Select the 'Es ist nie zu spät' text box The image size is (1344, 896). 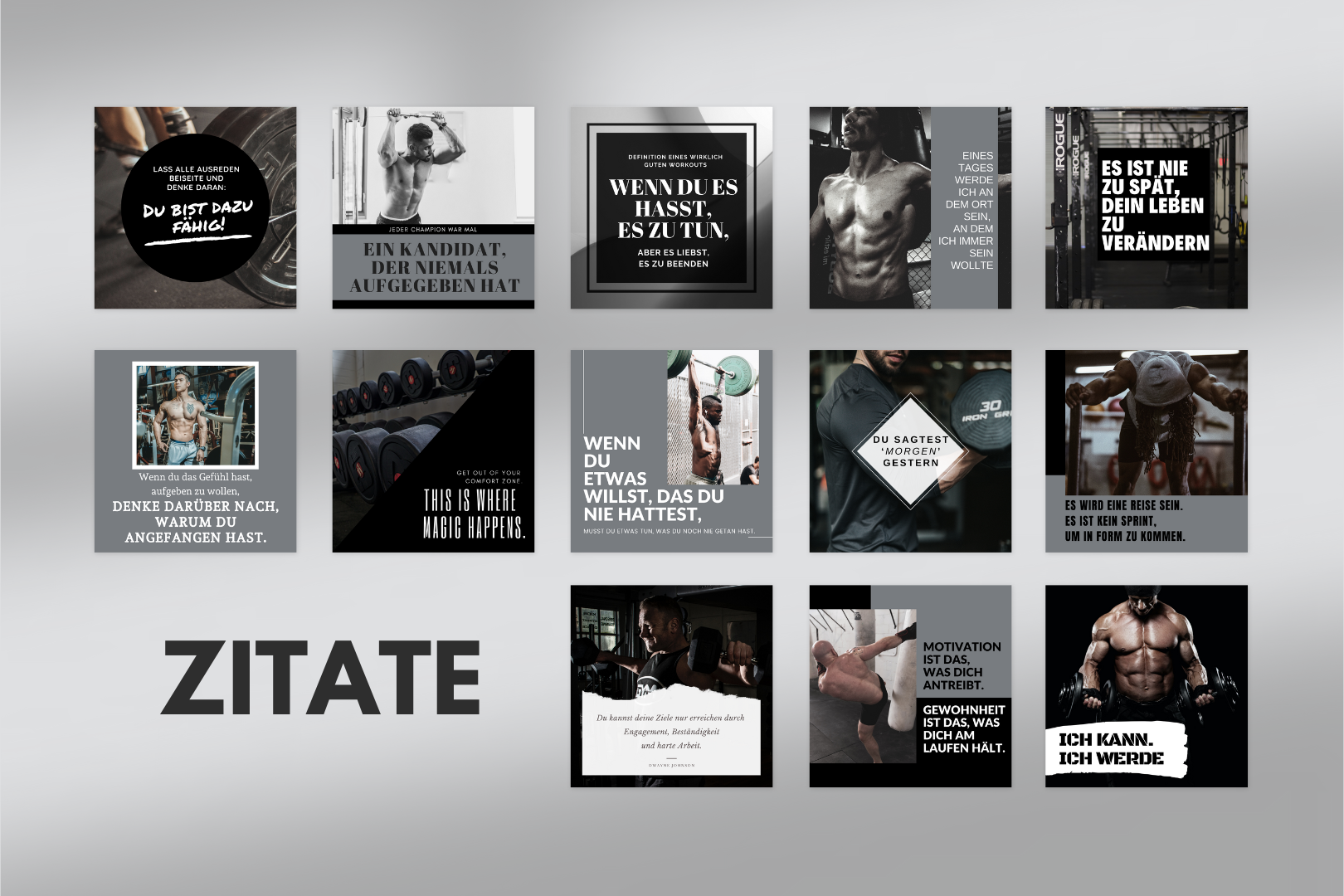(x=1153, y=205)
